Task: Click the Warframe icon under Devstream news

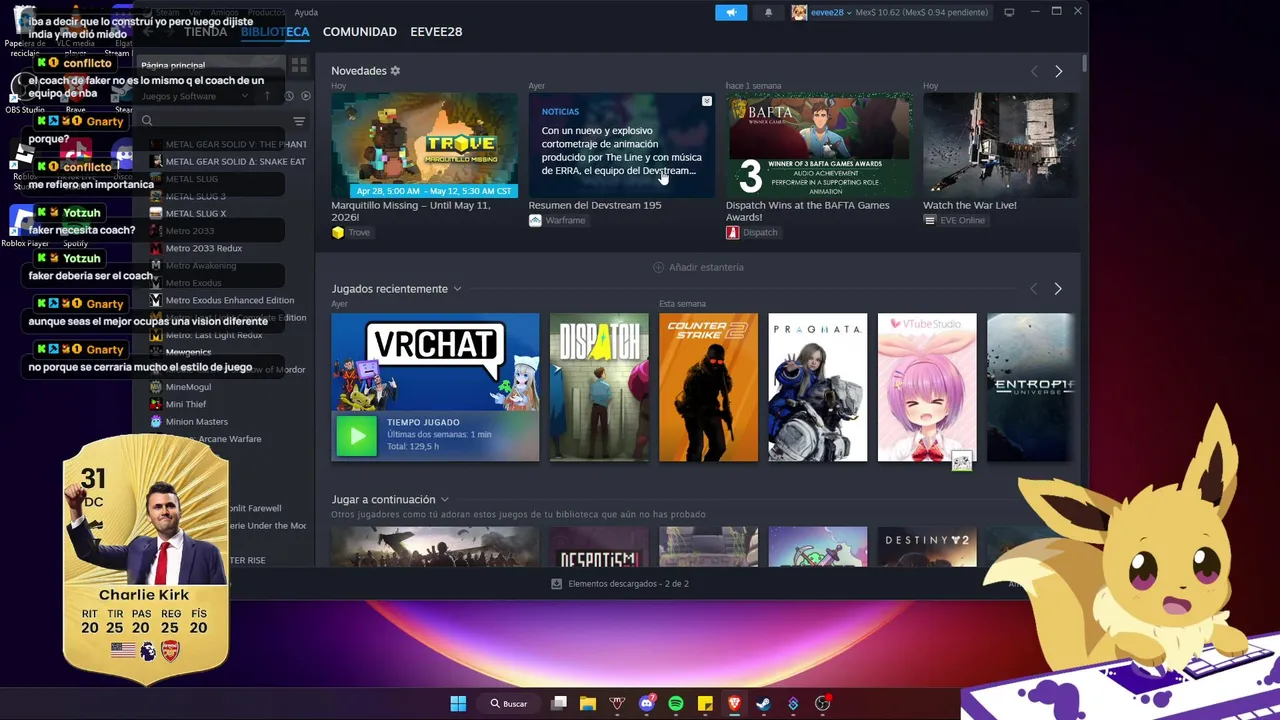Action: pyautogui.click(x=535, y=220)
